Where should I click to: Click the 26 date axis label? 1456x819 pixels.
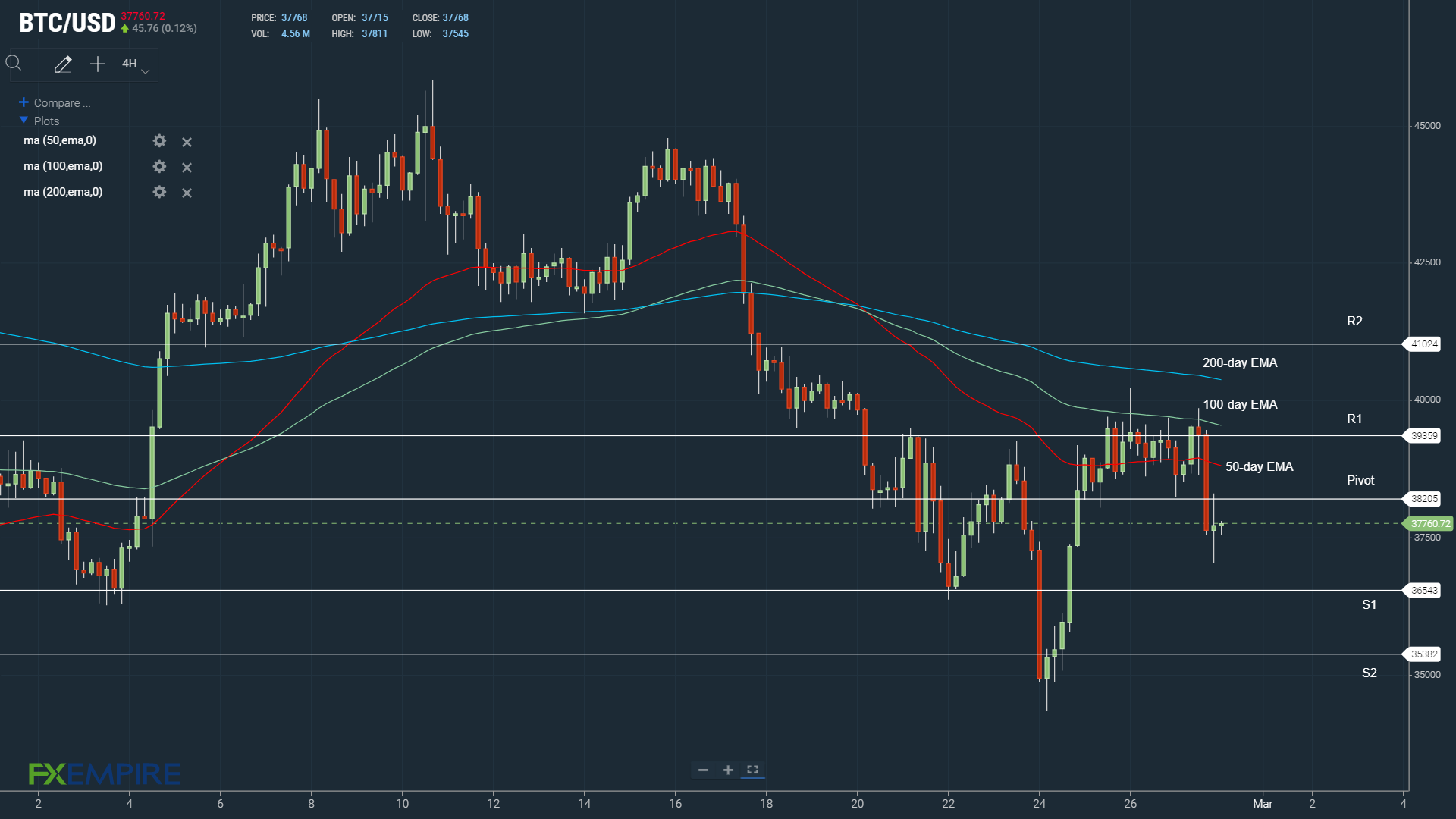(1130, 804)
